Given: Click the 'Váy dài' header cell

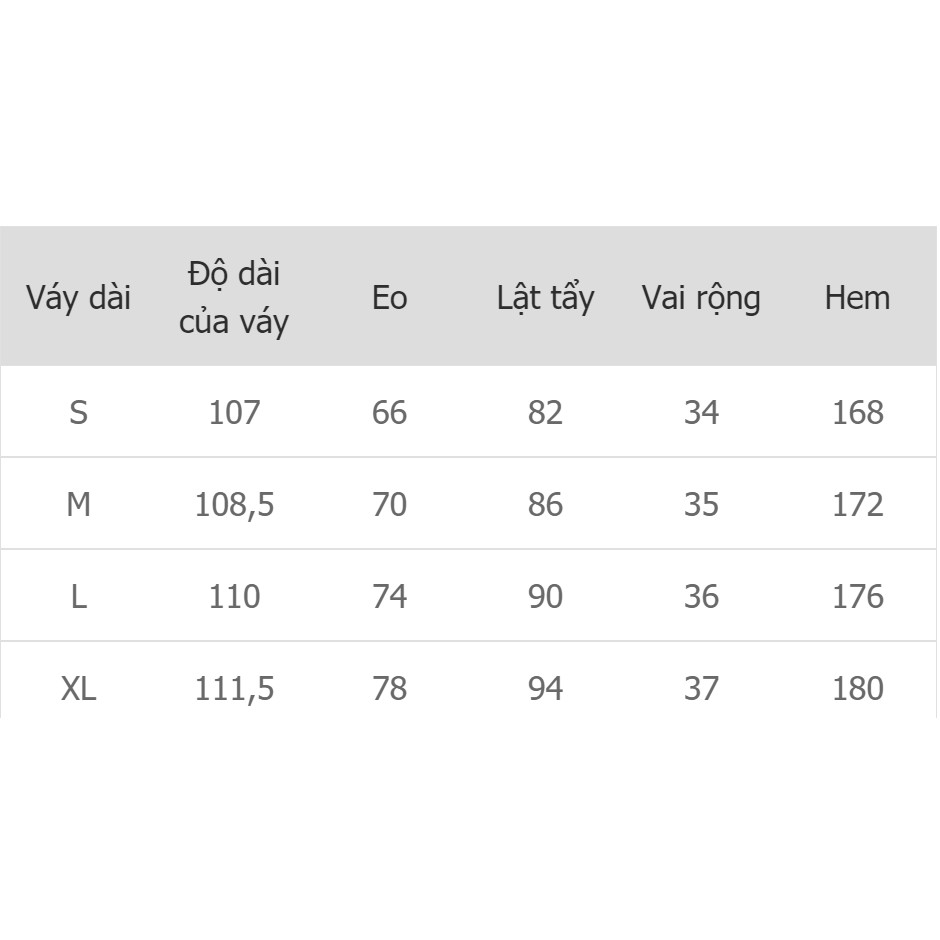Looking at the screenshot, I should (79, 298).
